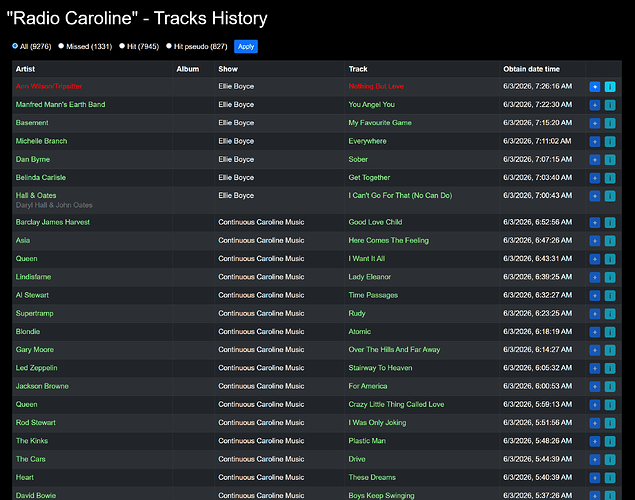
Task: Click plus icon for Jackson Browne row
Action: click(595, 386)
